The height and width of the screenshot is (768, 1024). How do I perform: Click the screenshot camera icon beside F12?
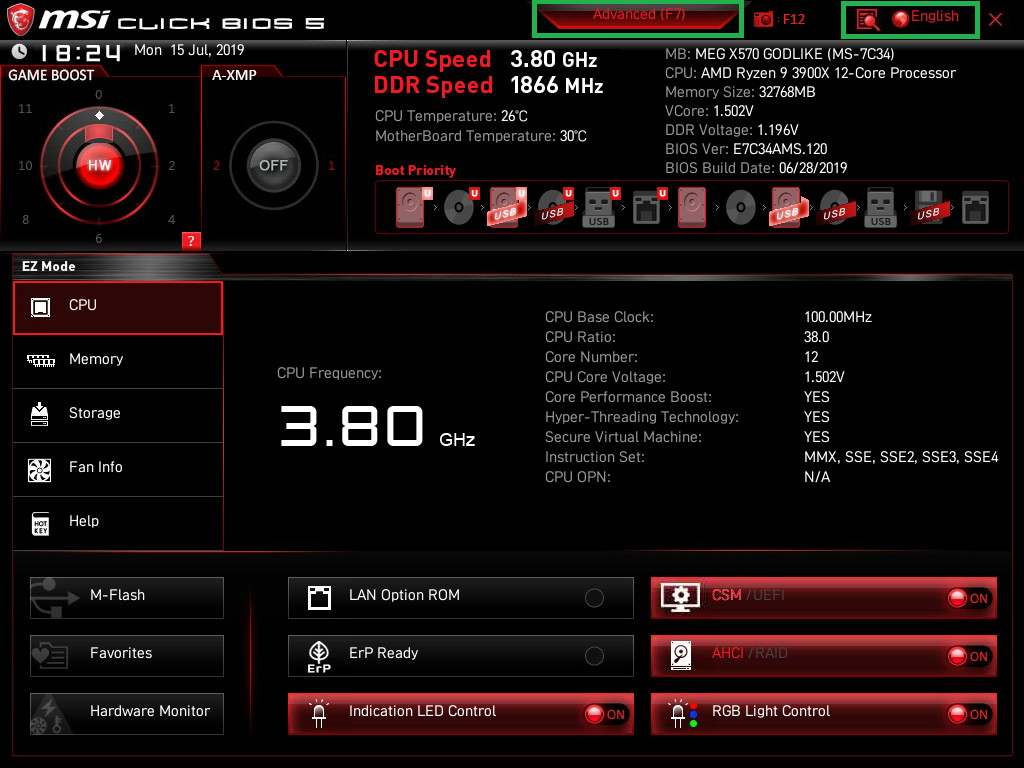click(x=763, y=19)
